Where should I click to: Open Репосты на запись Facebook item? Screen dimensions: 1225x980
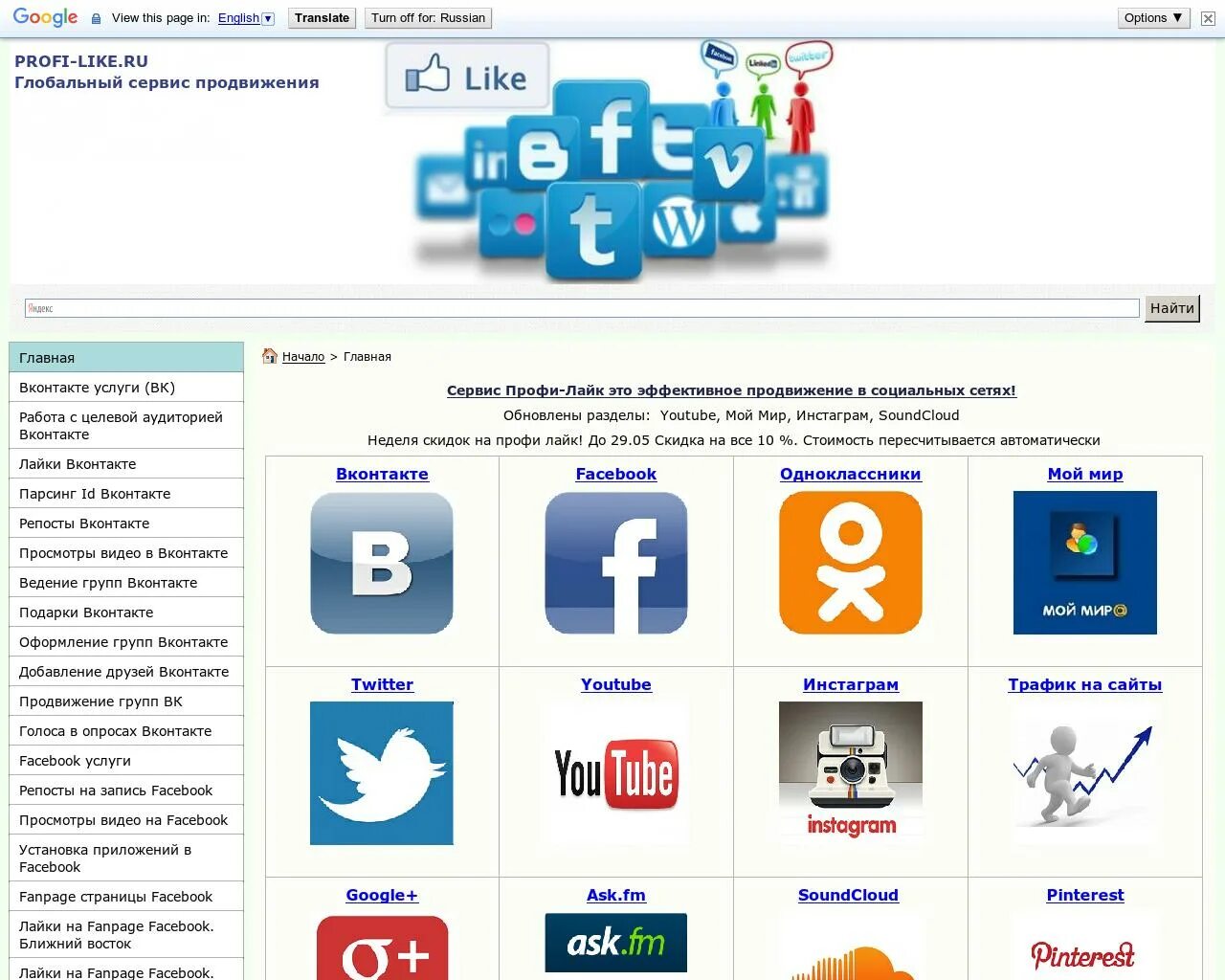(x=126, y=791)
